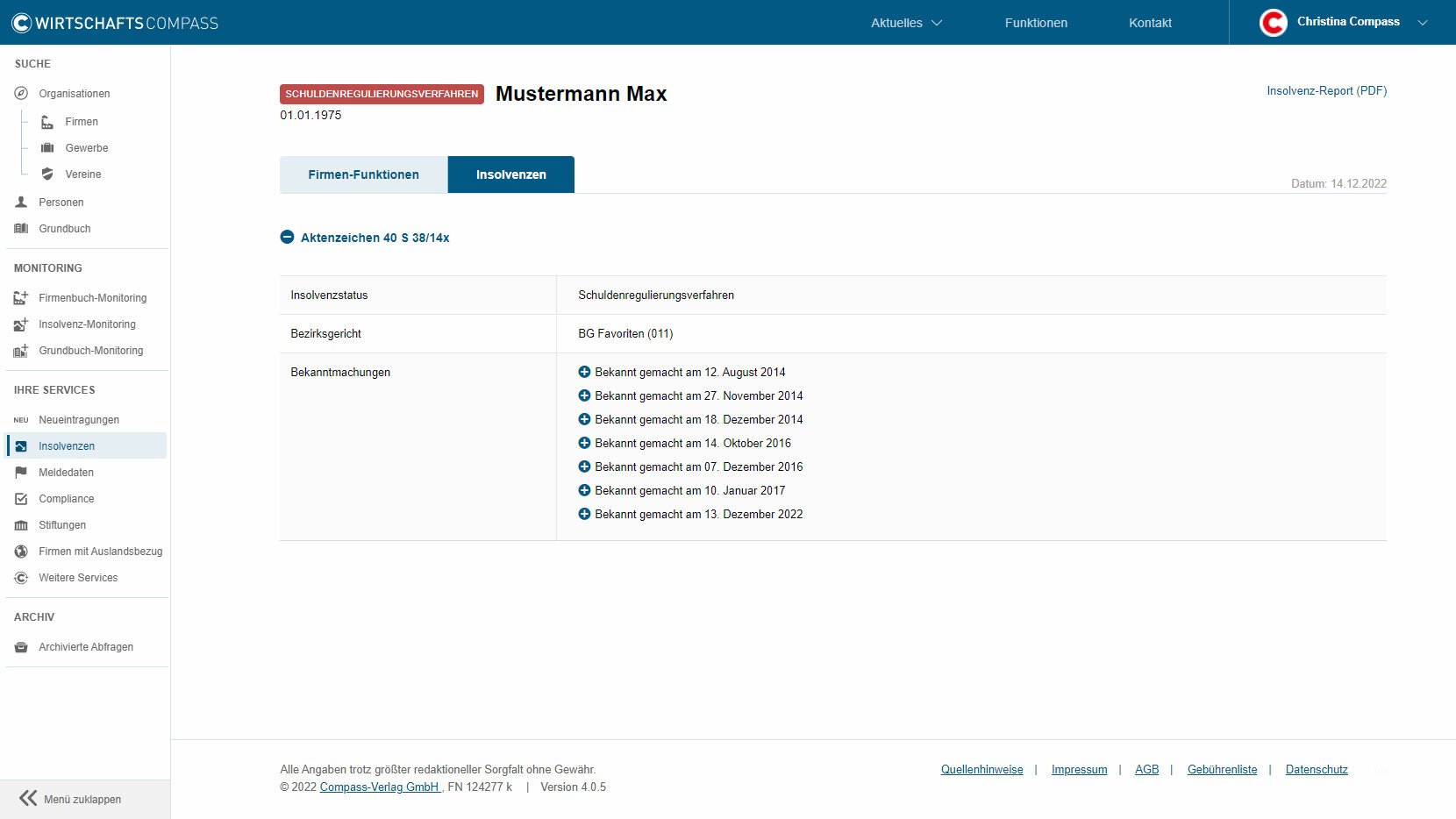This screenshot has width=1456, height=819.
Task: Select the Gewerbe briefcase icon
Action: (x=47, y=148)
